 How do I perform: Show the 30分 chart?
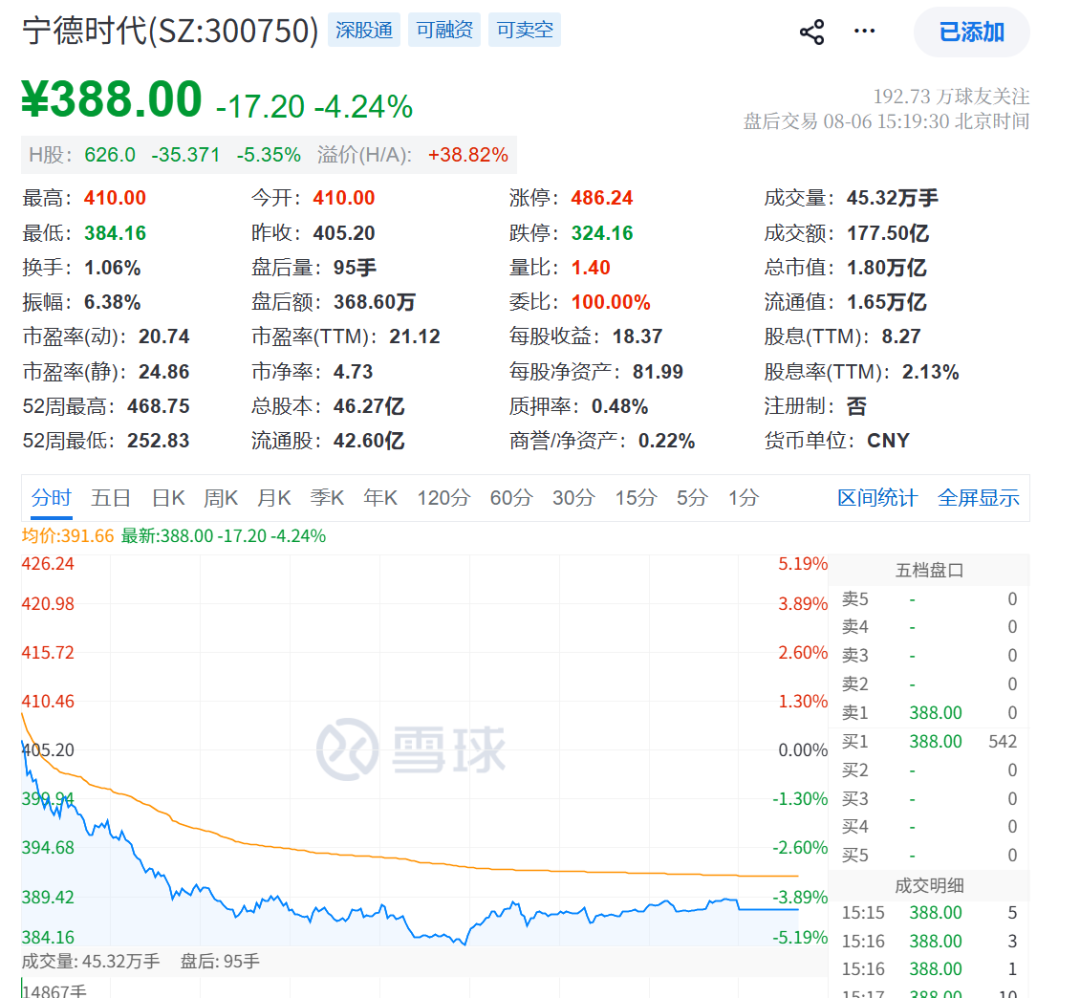click(573, 497)
